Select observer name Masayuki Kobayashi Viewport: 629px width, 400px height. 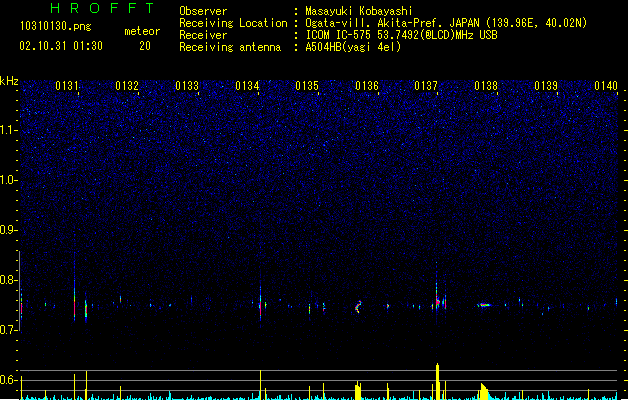(359, 11)
